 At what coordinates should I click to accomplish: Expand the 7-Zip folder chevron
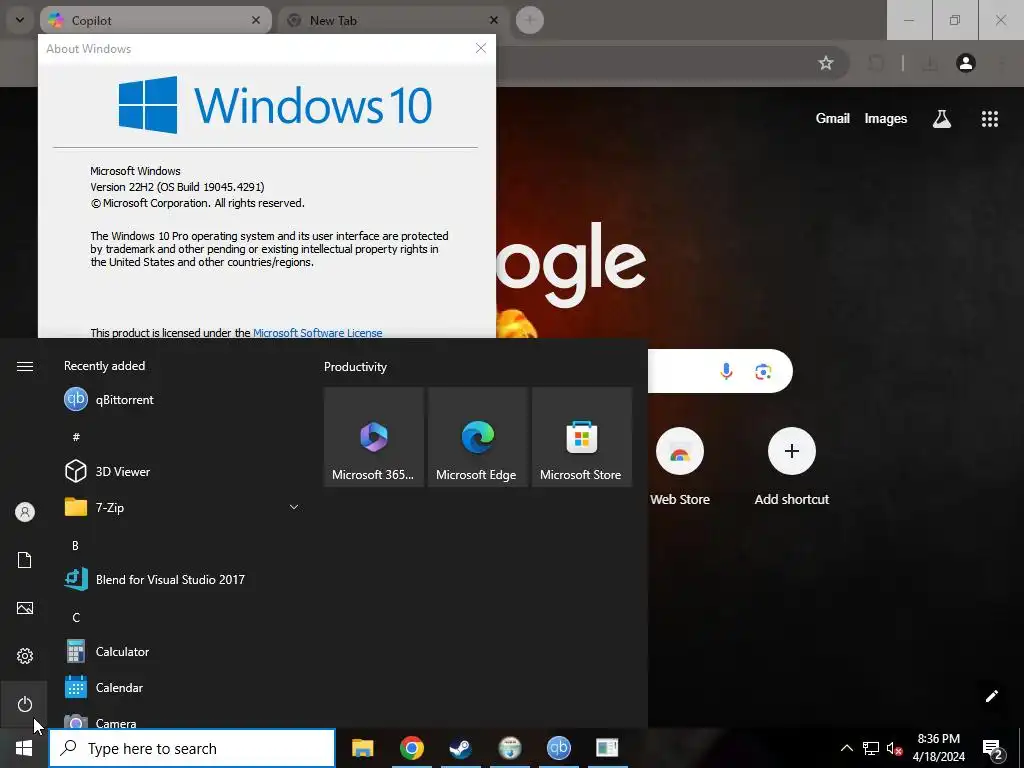pos(294,507)
